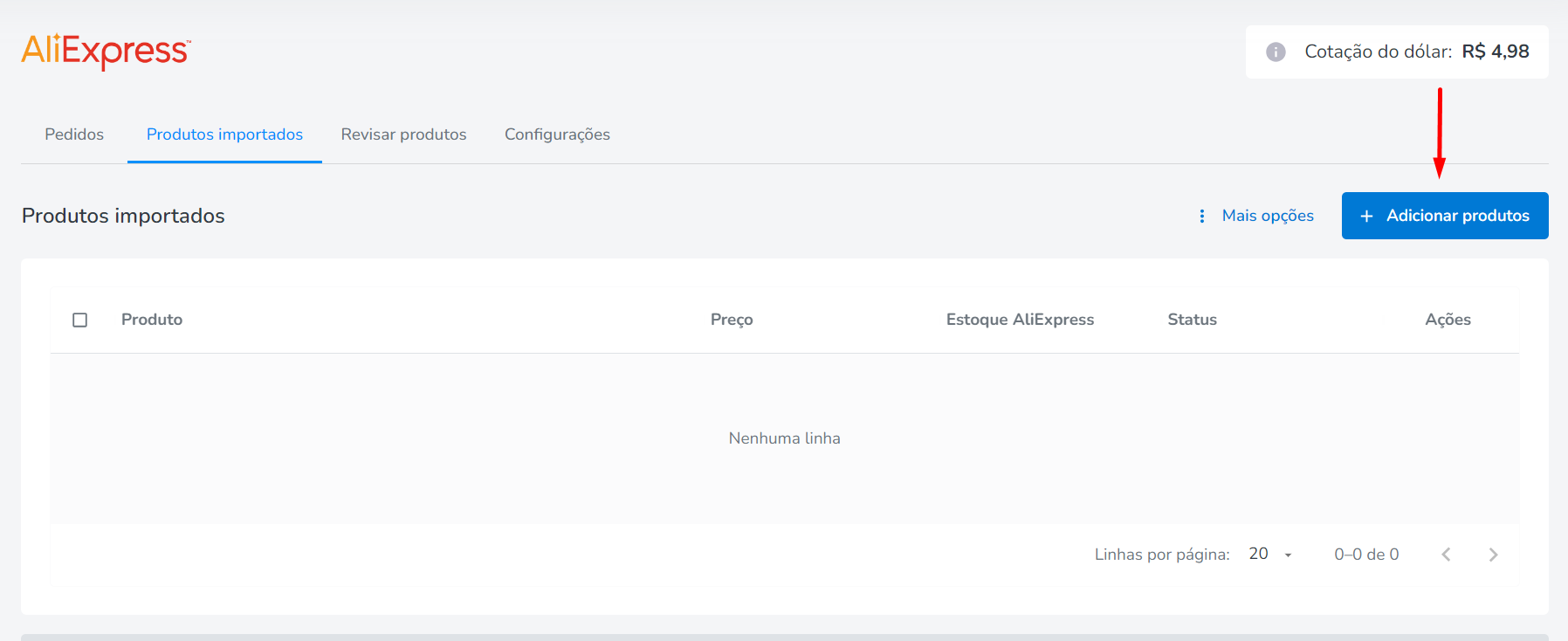Screen dimensions: 1568x641
Task: Go to previous page with left chevron
Action: (x=1446, y=555)
